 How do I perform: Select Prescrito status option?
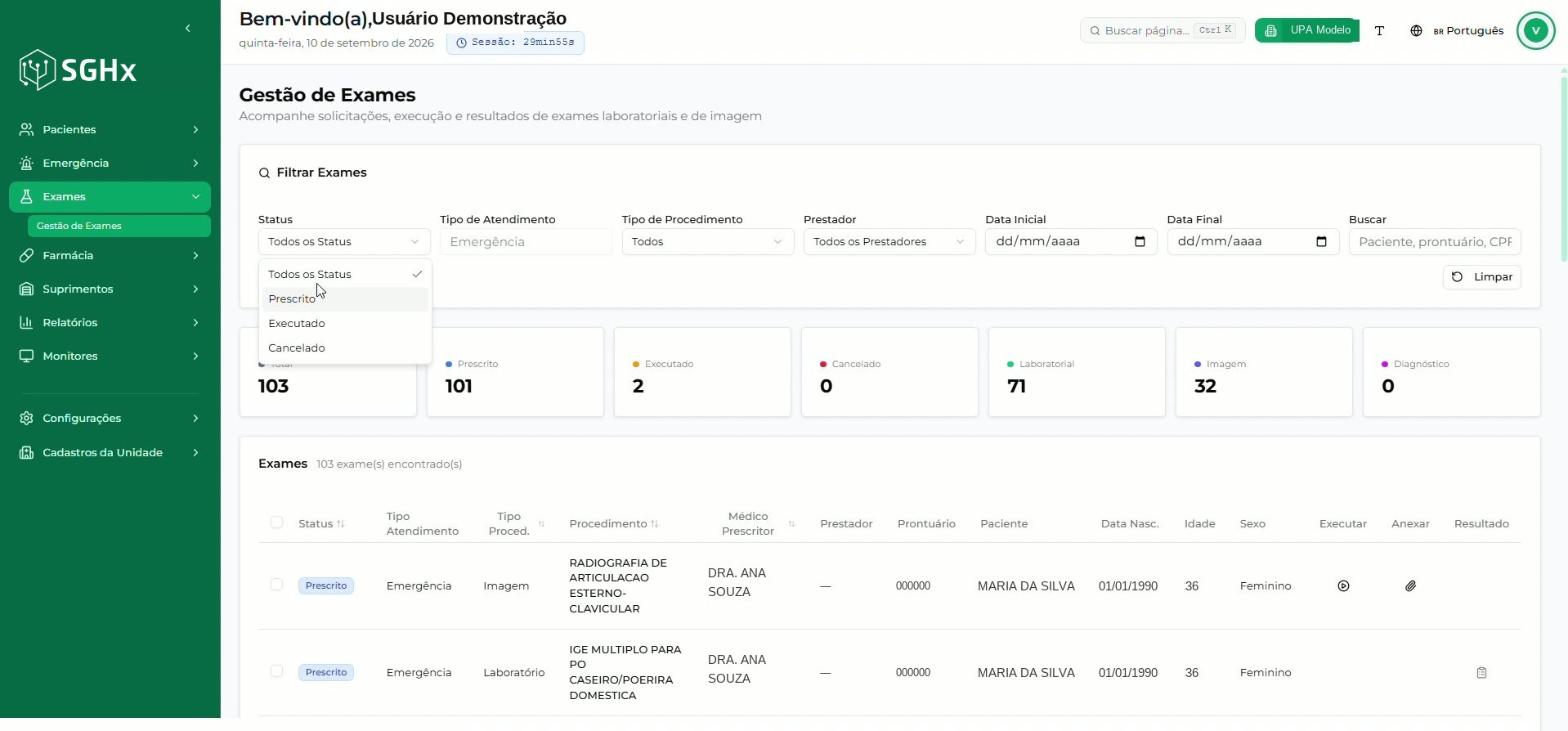coord(344,299)
